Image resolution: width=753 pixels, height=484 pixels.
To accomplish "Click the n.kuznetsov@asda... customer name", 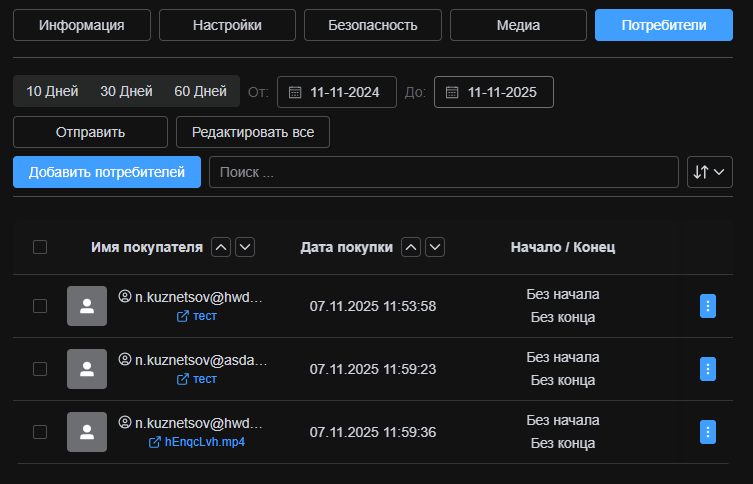I will pyautogui.click(x=201, y=360).
